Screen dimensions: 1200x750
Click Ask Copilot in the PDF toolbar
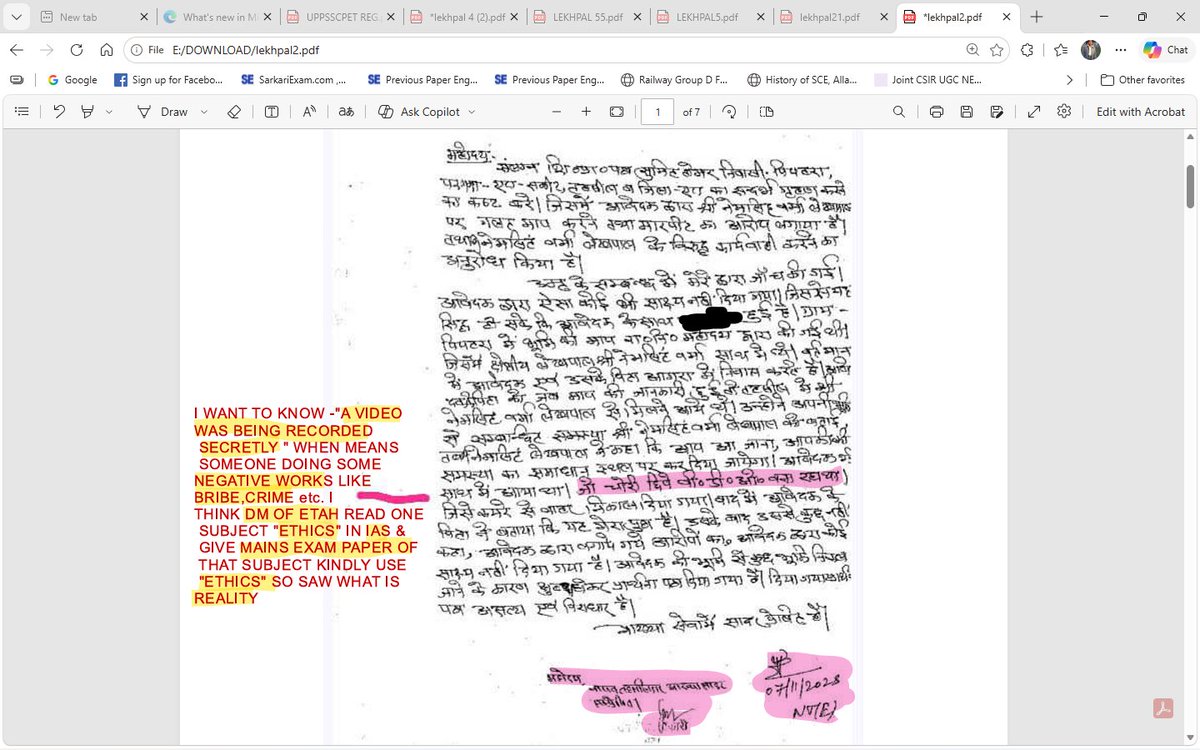click(x=419, y=112)
